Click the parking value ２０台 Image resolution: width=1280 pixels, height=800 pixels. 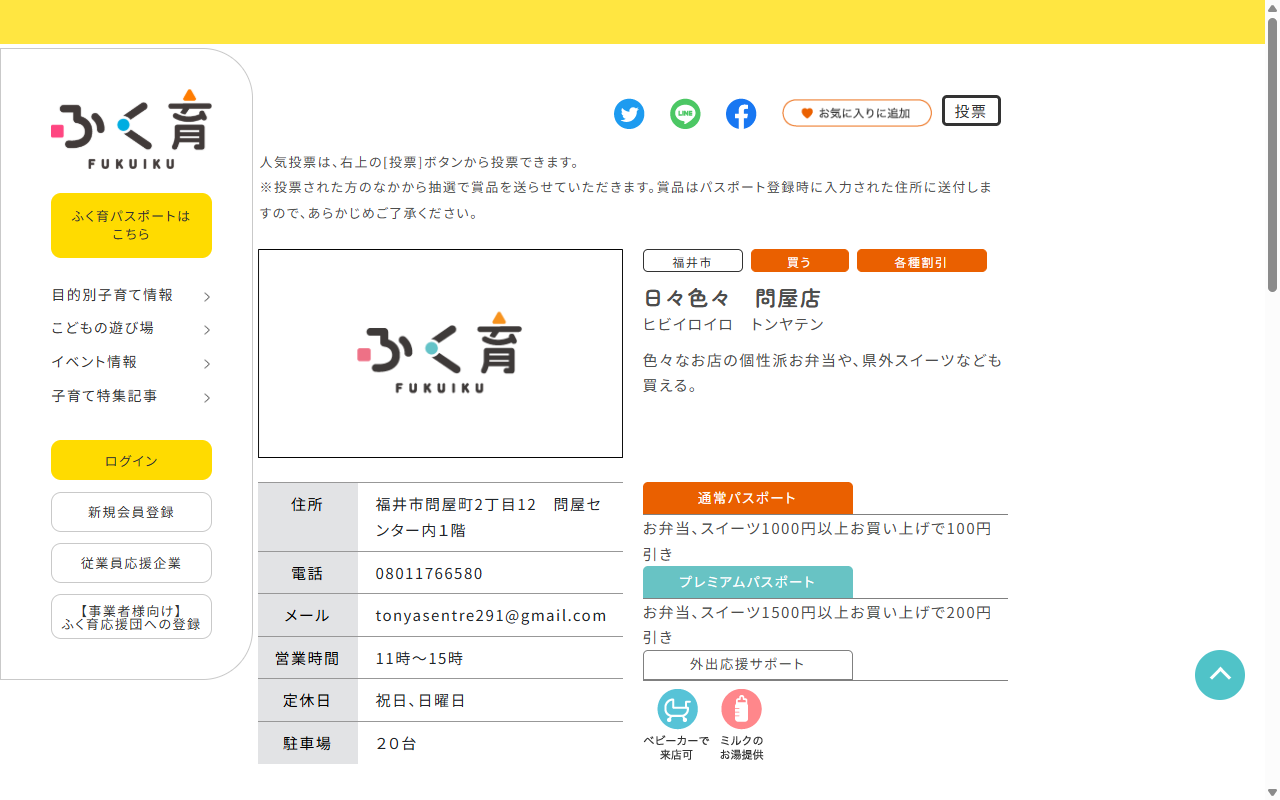pos(396,744)
